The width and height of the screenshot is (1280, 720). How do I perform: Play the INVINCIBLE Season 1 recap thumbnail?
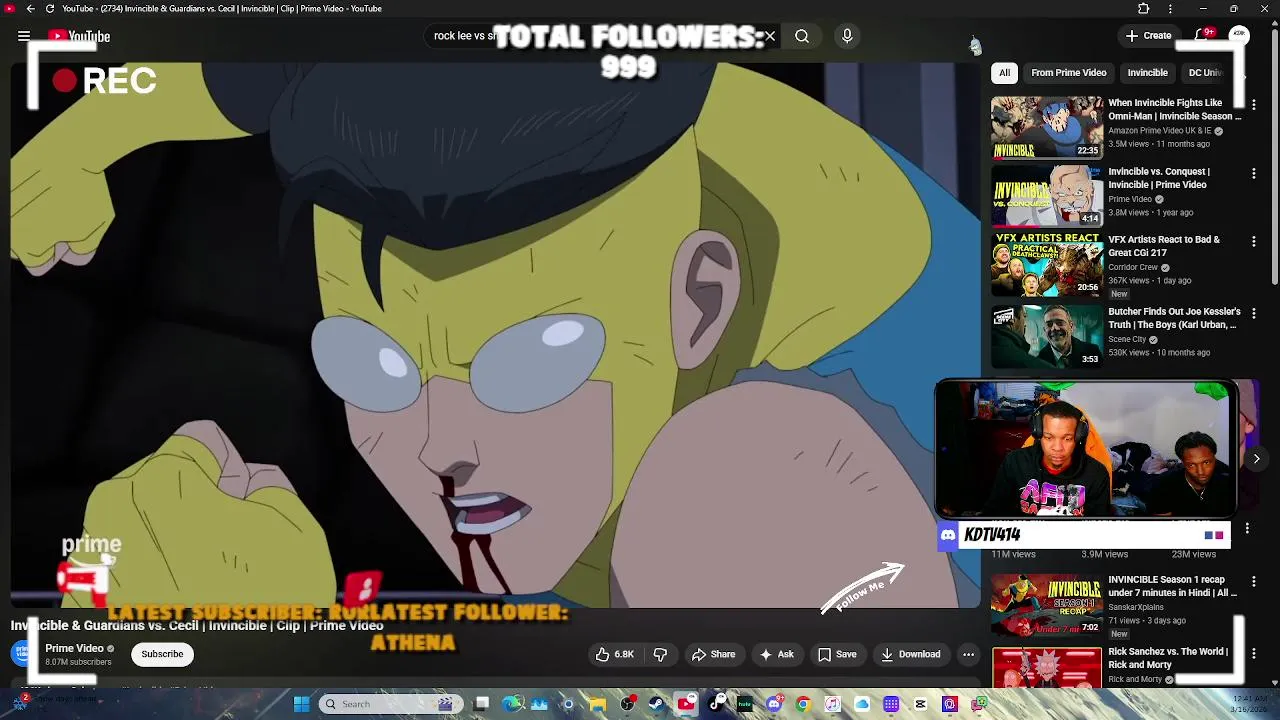click(1046, 604)
